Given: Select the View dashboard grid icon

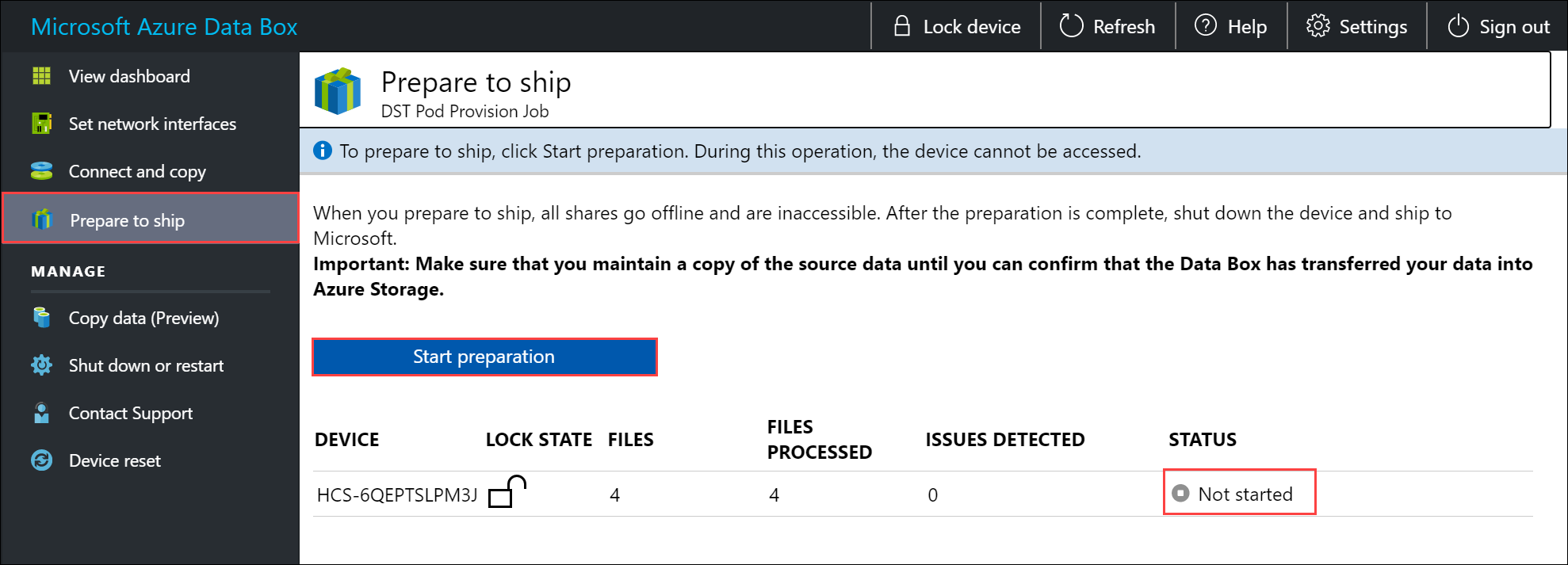Looking at the screenshot, I should pyautogui.click(x=41, y=75).
